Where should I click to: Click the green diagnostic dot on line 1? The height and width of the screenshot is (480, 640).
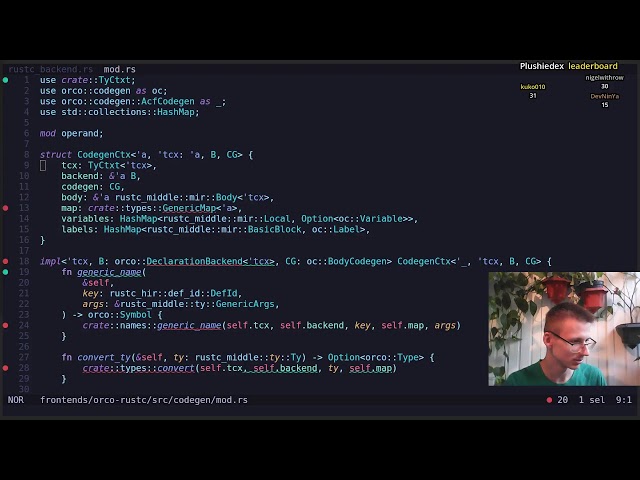5,80
